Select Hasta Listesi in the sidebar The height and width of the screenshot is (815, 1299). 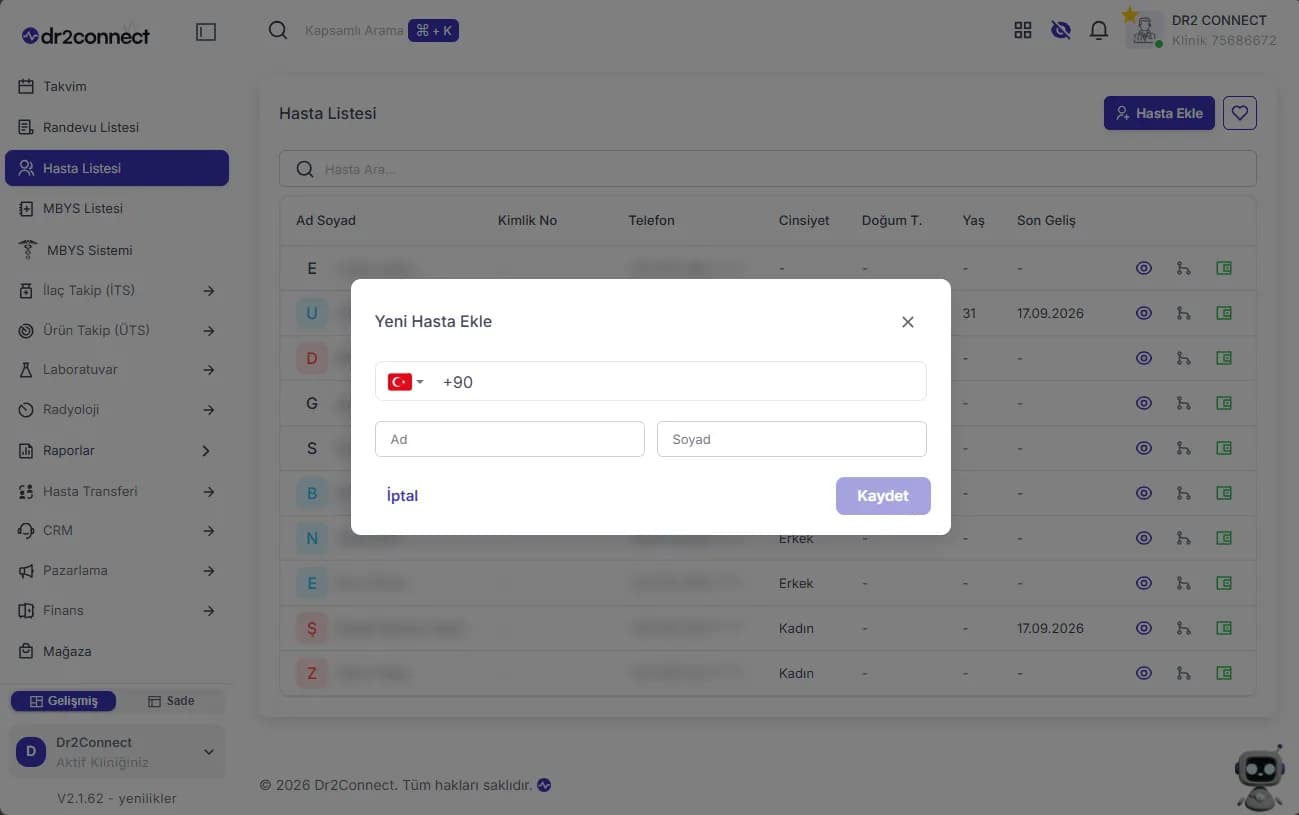pyautogui.click(x=117, y=168)
